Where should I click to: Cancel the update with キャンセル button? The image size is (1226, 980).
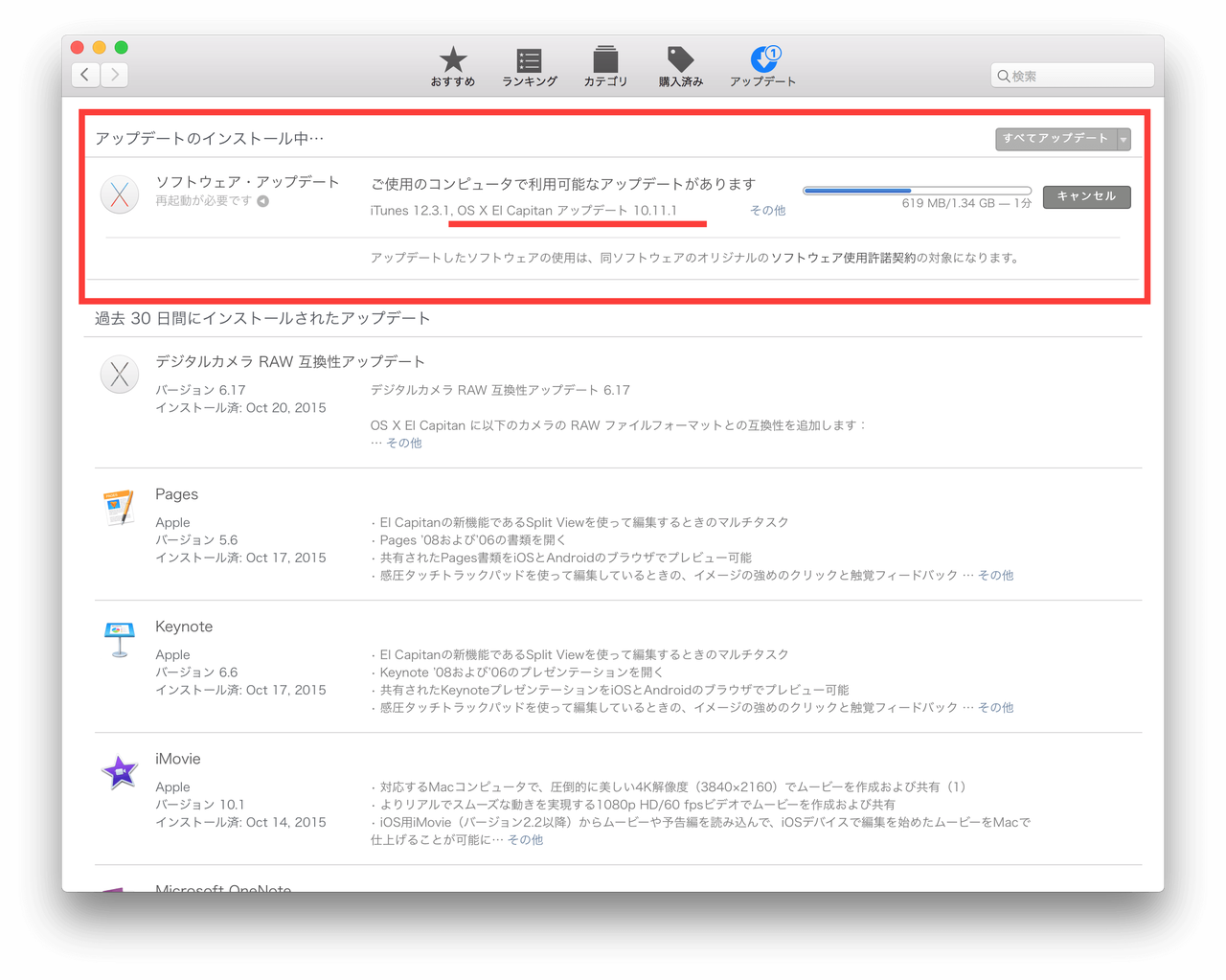tap(1086, 196)
